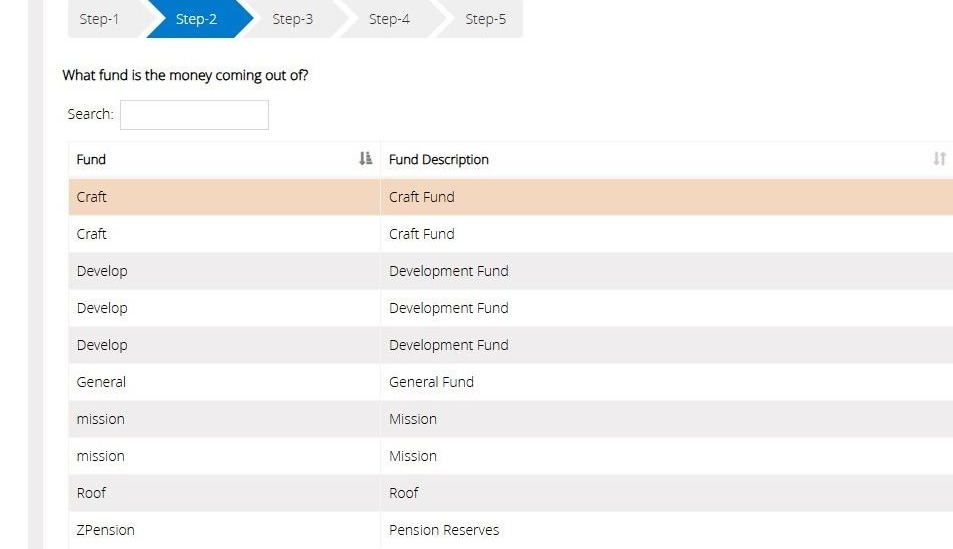Click the General Fund description cell
The width and height of the screenshot is (953, 549).
(x=667, y=382)
